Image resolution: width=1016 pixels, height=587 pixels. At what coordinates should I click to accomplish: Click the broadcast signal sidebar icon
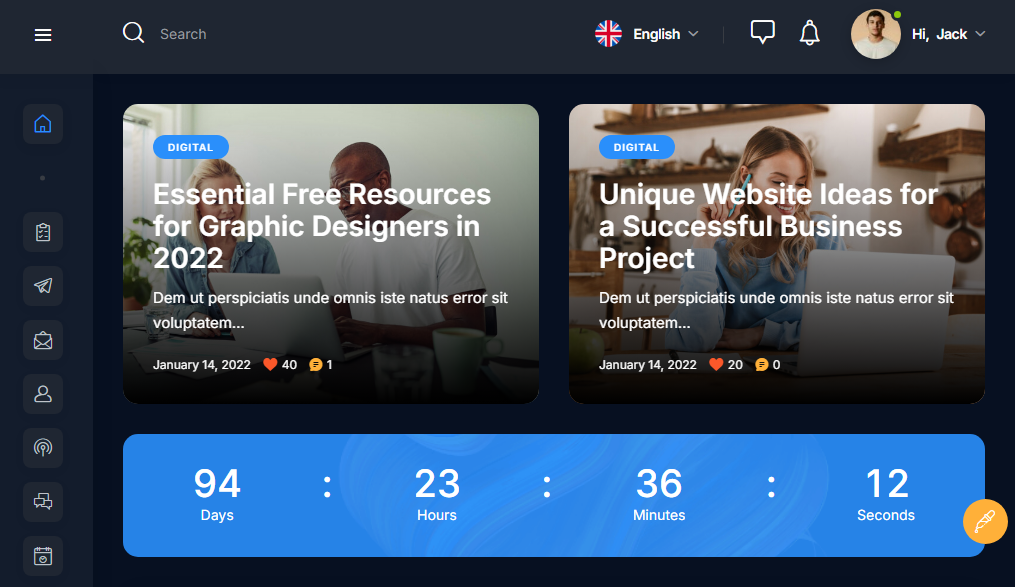coord(43,448)
